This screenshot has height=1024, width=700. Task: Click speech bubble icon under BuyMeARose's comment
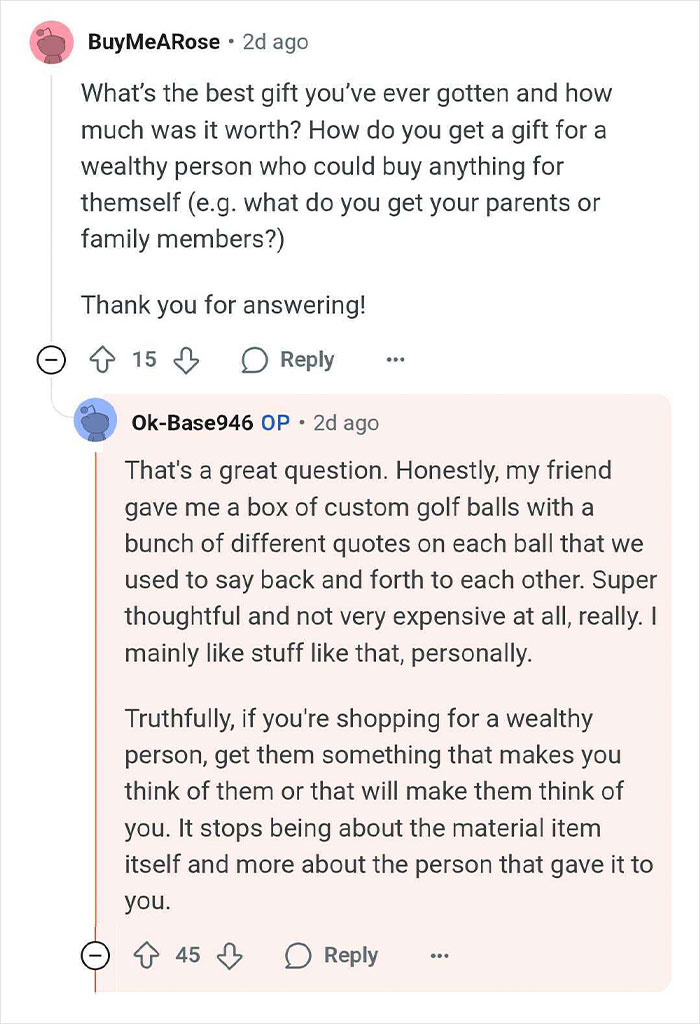pyautogui.click(x=255, y=360)
